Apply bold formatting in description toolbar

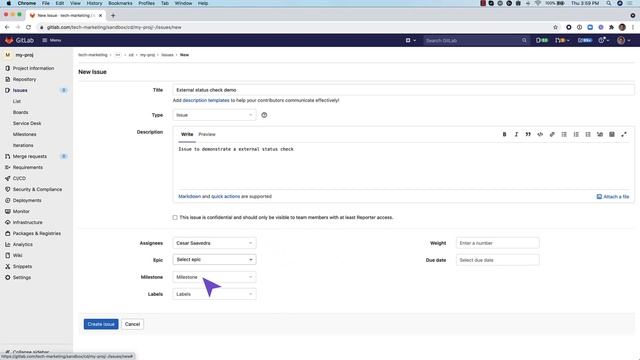click(504, 134)
